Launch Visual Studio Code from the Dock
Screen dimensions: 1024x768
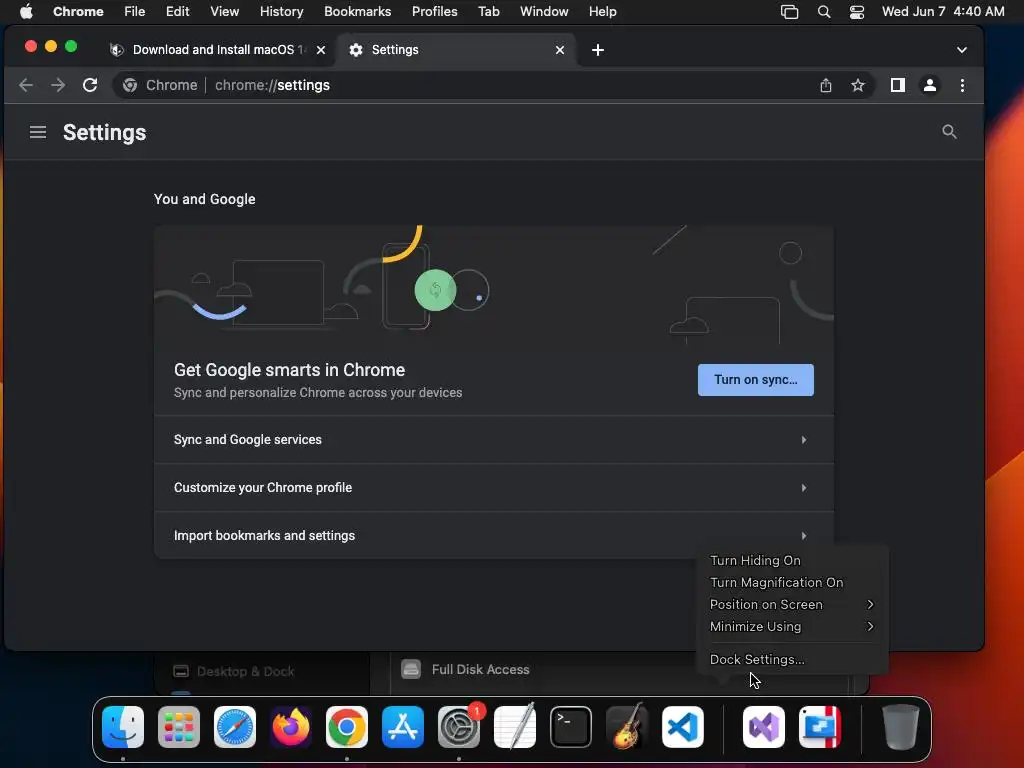[683, 727]
